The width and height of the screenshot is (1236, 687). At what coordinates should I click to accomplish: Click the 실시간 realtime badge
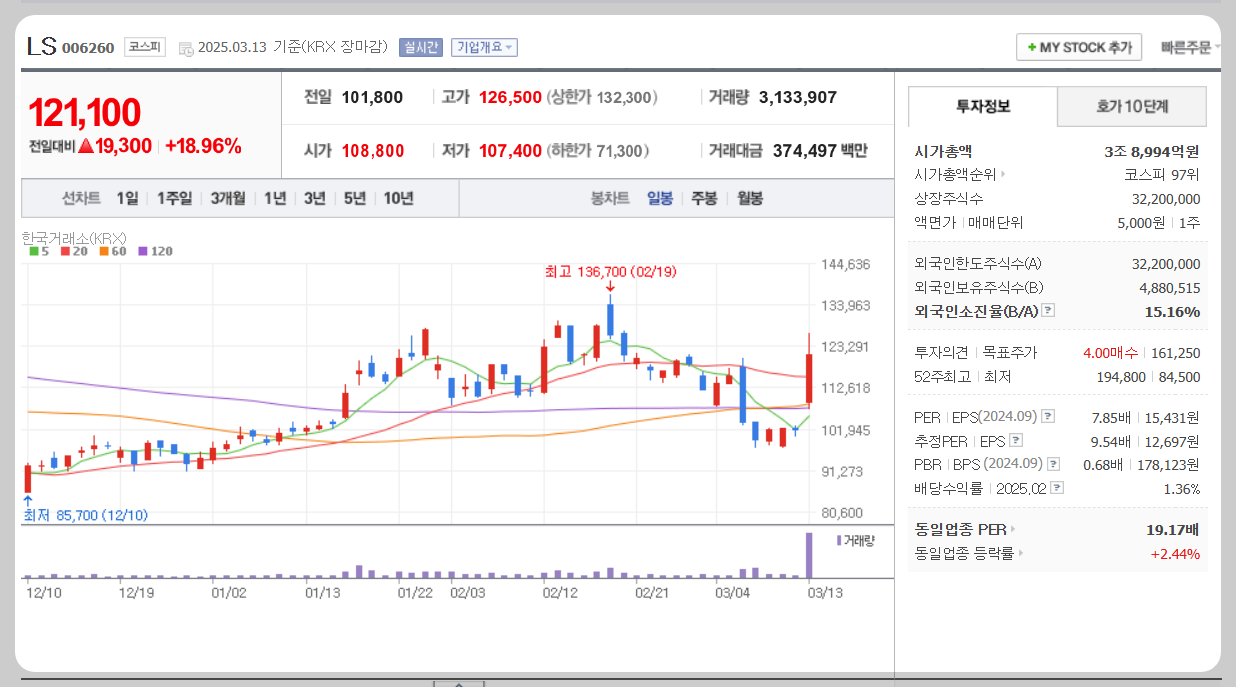tap(421, 47)
